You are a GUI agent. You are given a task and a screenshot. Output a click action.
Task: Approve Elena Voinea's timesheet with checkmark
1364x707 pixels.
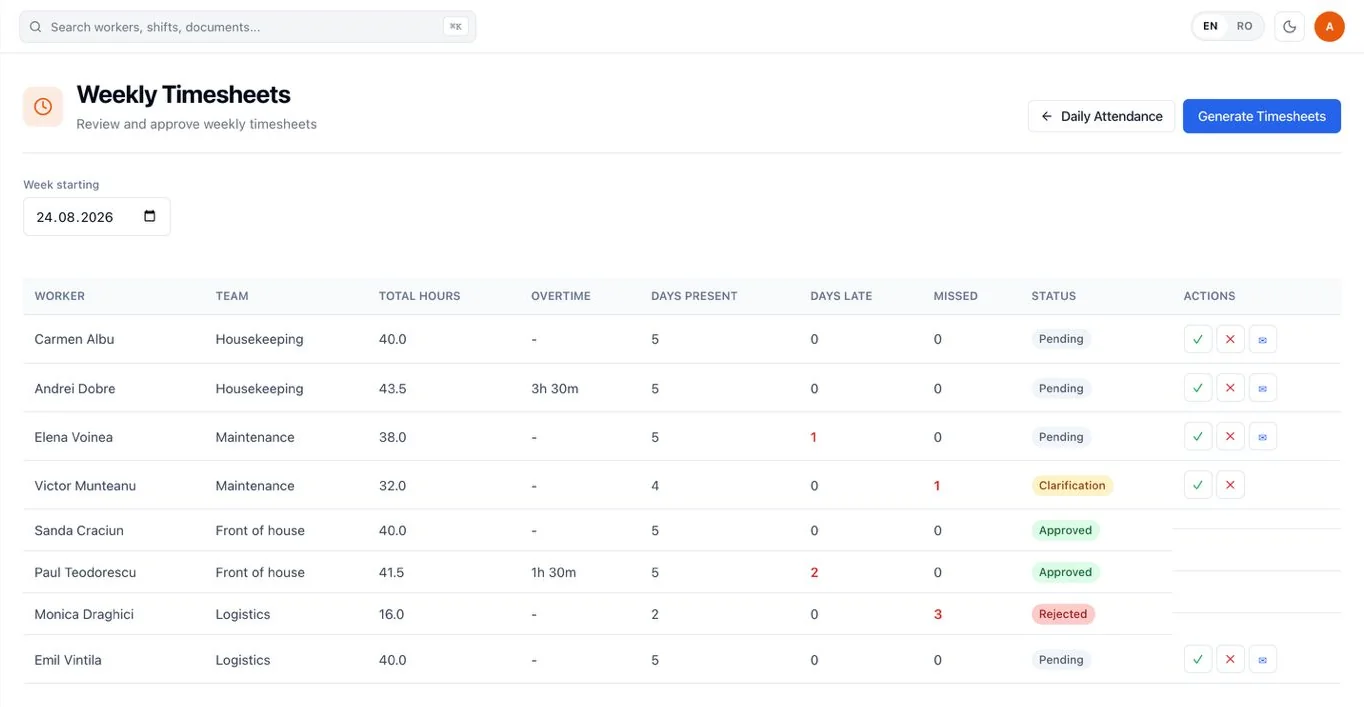pyautogui.click(x=1198, y=437)
